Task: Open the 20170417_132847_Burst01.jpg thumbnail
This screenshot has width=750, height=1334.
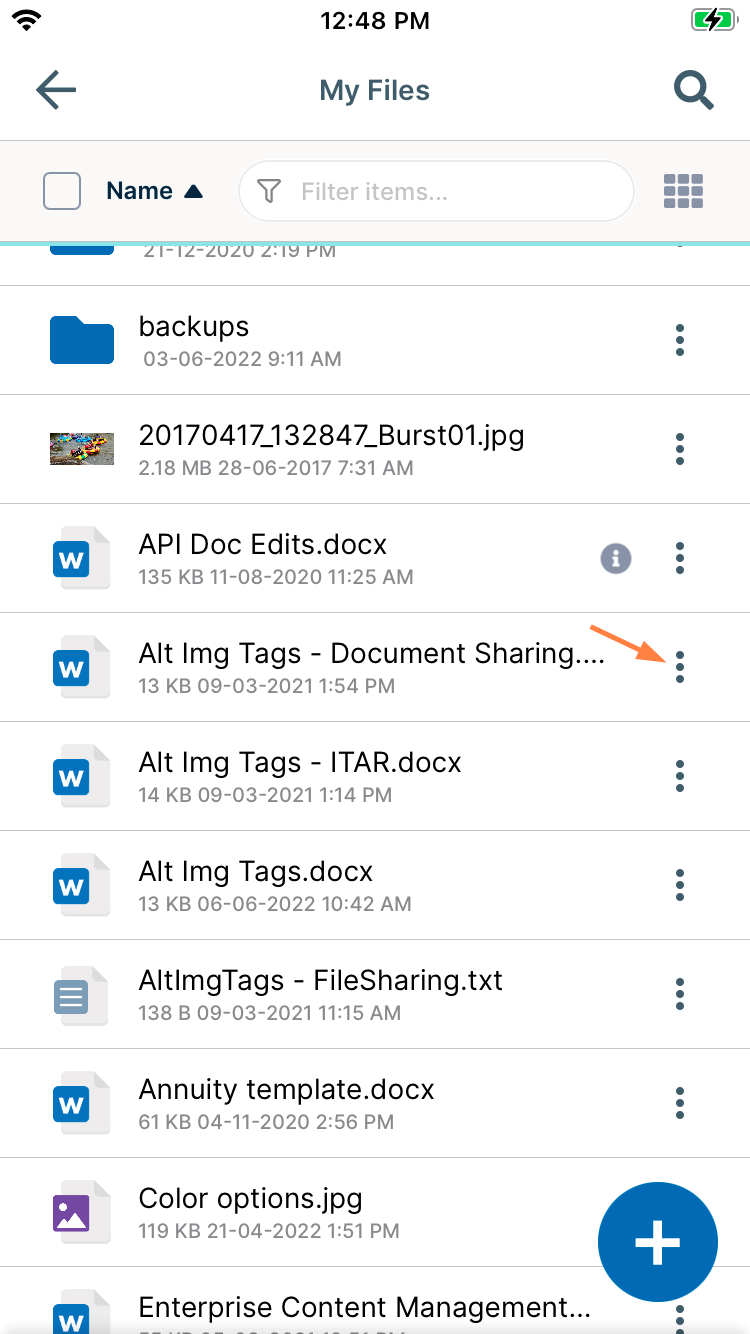Action: 81,449
